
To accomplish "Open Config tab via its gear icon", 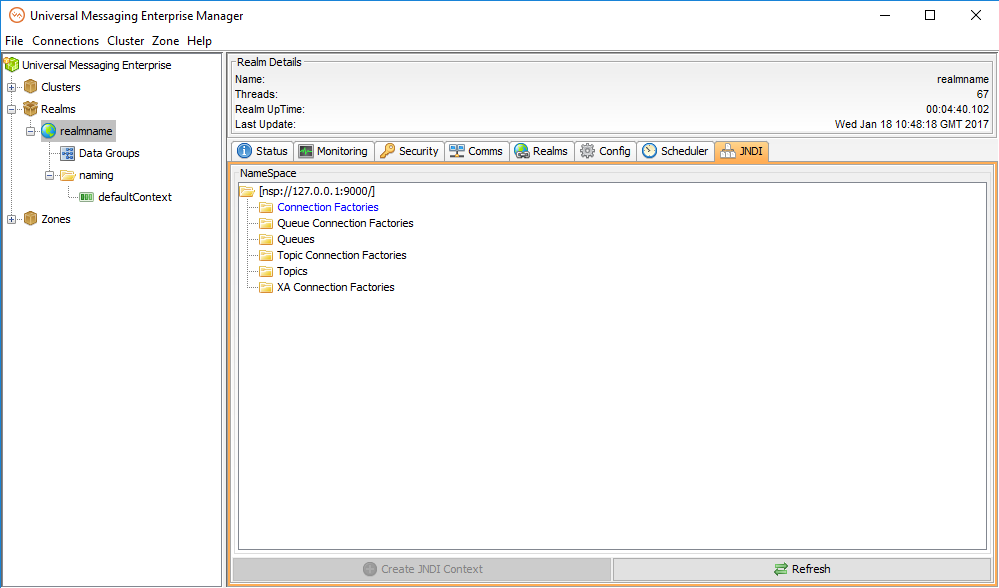I will (x=587, y=151).
